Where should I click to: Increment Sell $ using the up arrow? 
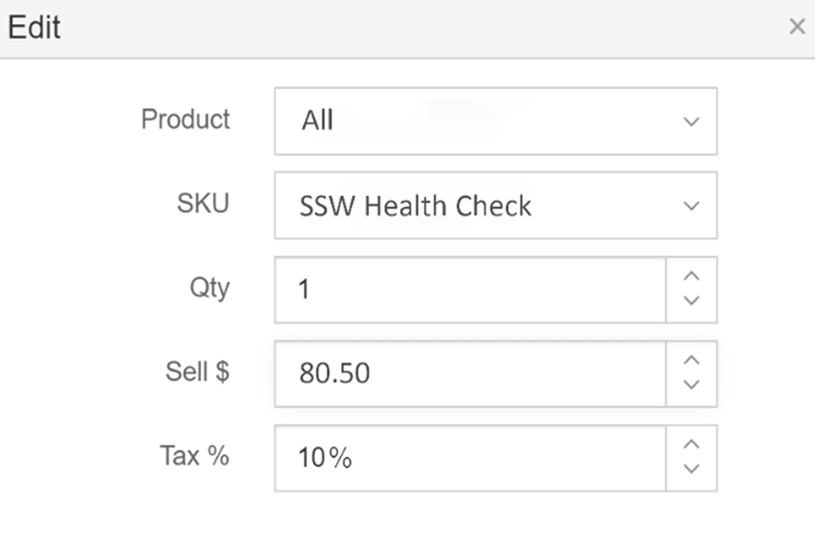click(691, 362)
